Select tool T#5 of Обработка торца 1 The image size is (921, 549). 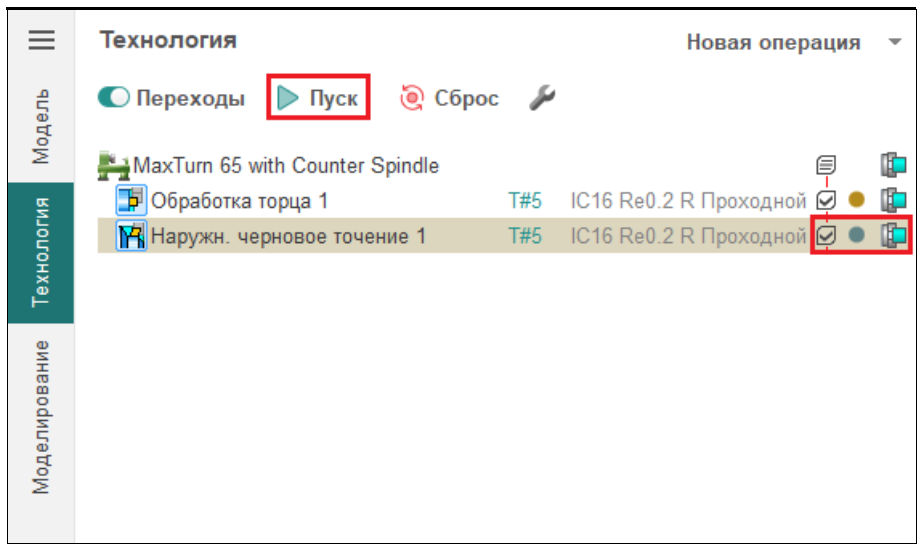tap(525, 201)
